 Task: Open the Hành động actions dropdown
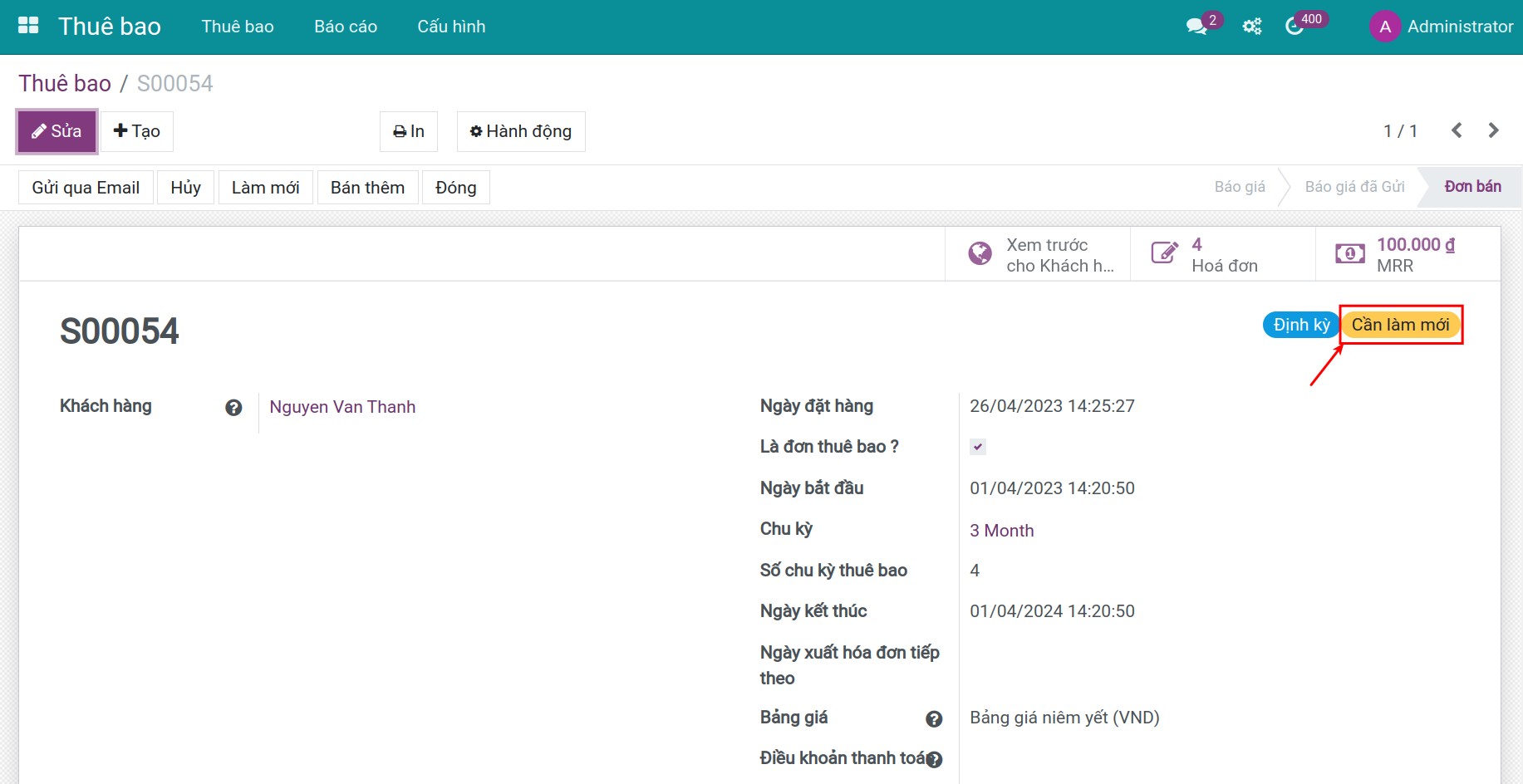click(521, 131)
